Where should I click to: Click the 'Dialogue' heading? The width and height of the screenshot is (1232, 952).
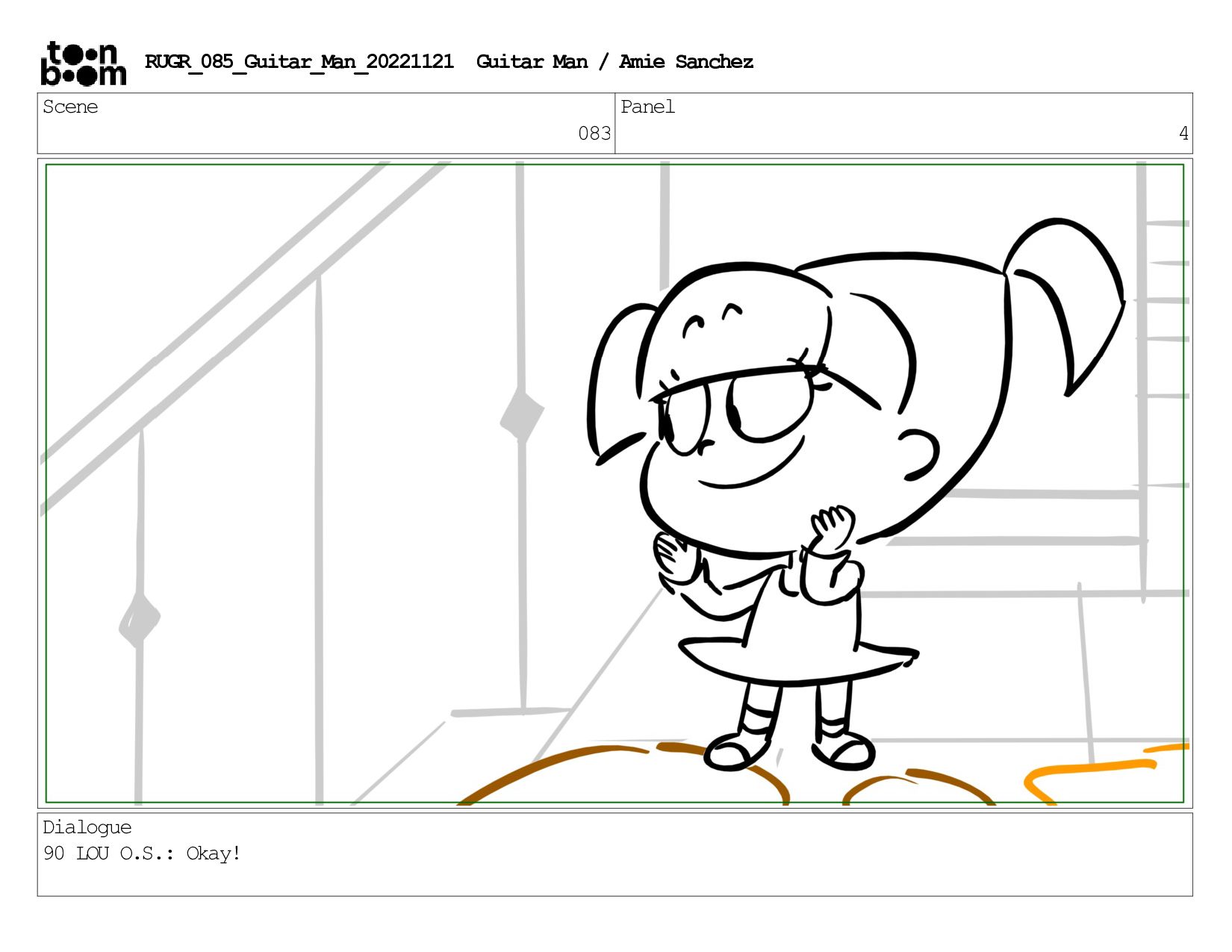(87, 827)
